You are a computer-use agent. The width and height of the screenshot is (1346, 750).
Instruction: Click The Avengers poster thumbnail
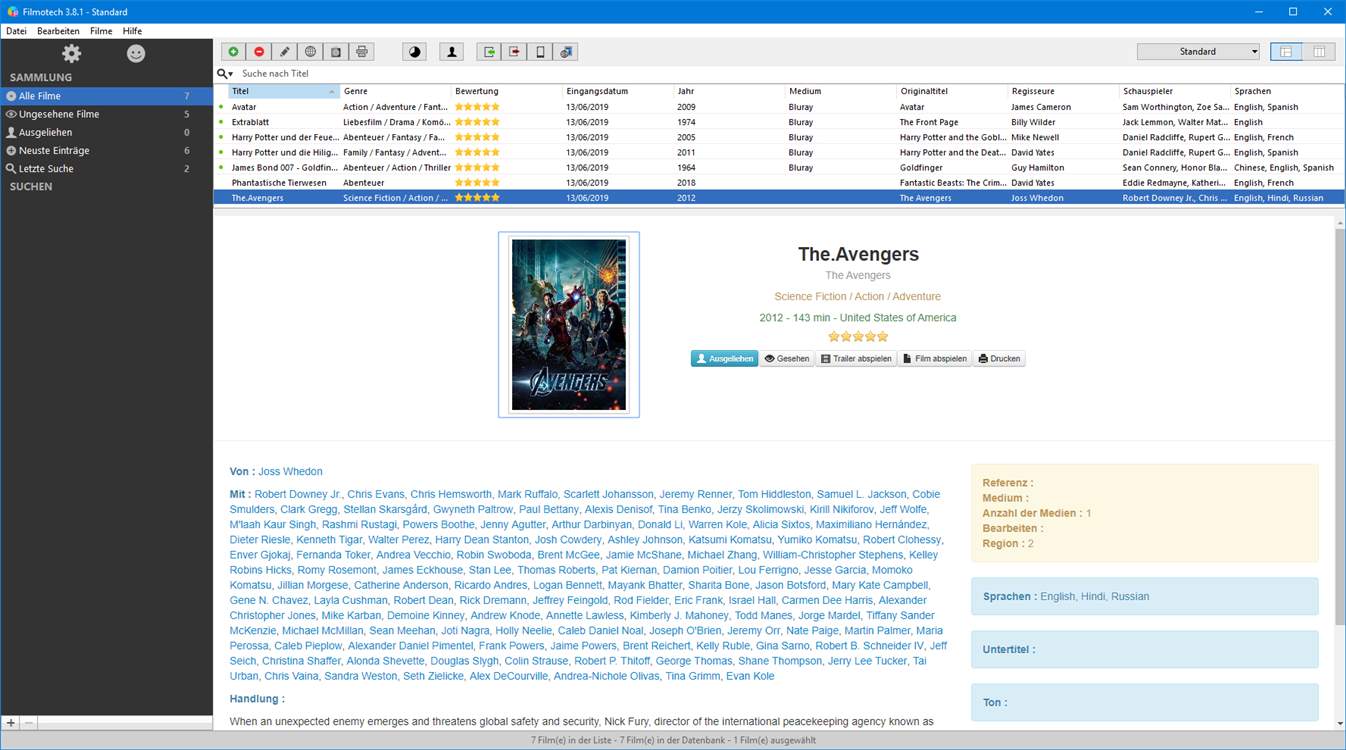click(x=569, y=324)
